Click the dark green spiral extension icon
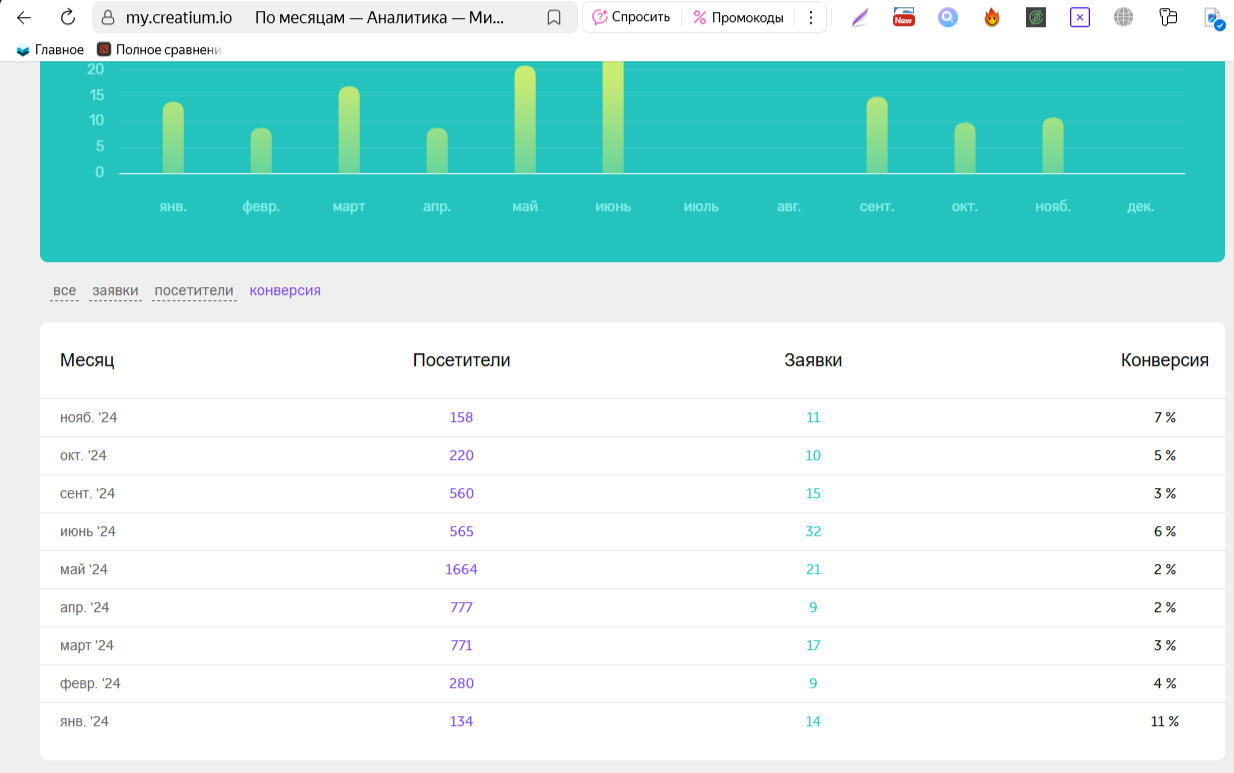Viewport: 1234px width, 773px height. coord(1036,17)
